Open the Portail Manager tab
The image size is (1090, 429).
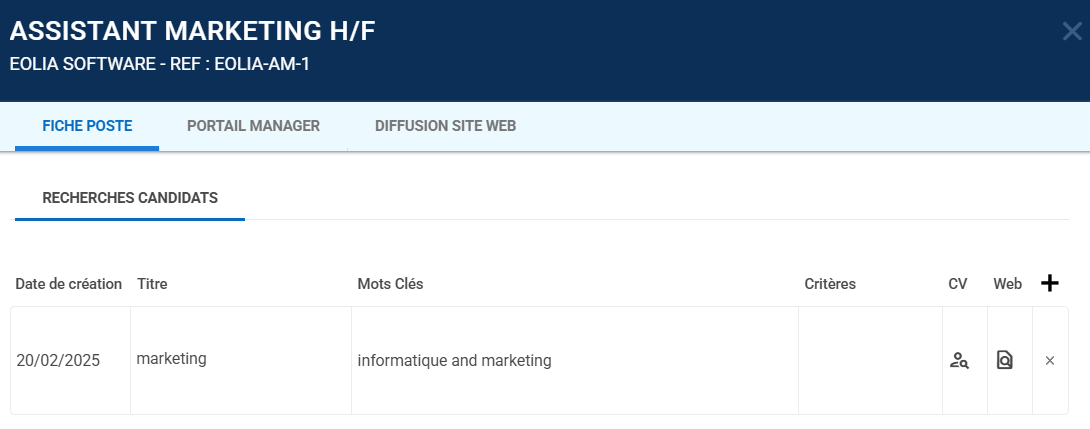253,126
